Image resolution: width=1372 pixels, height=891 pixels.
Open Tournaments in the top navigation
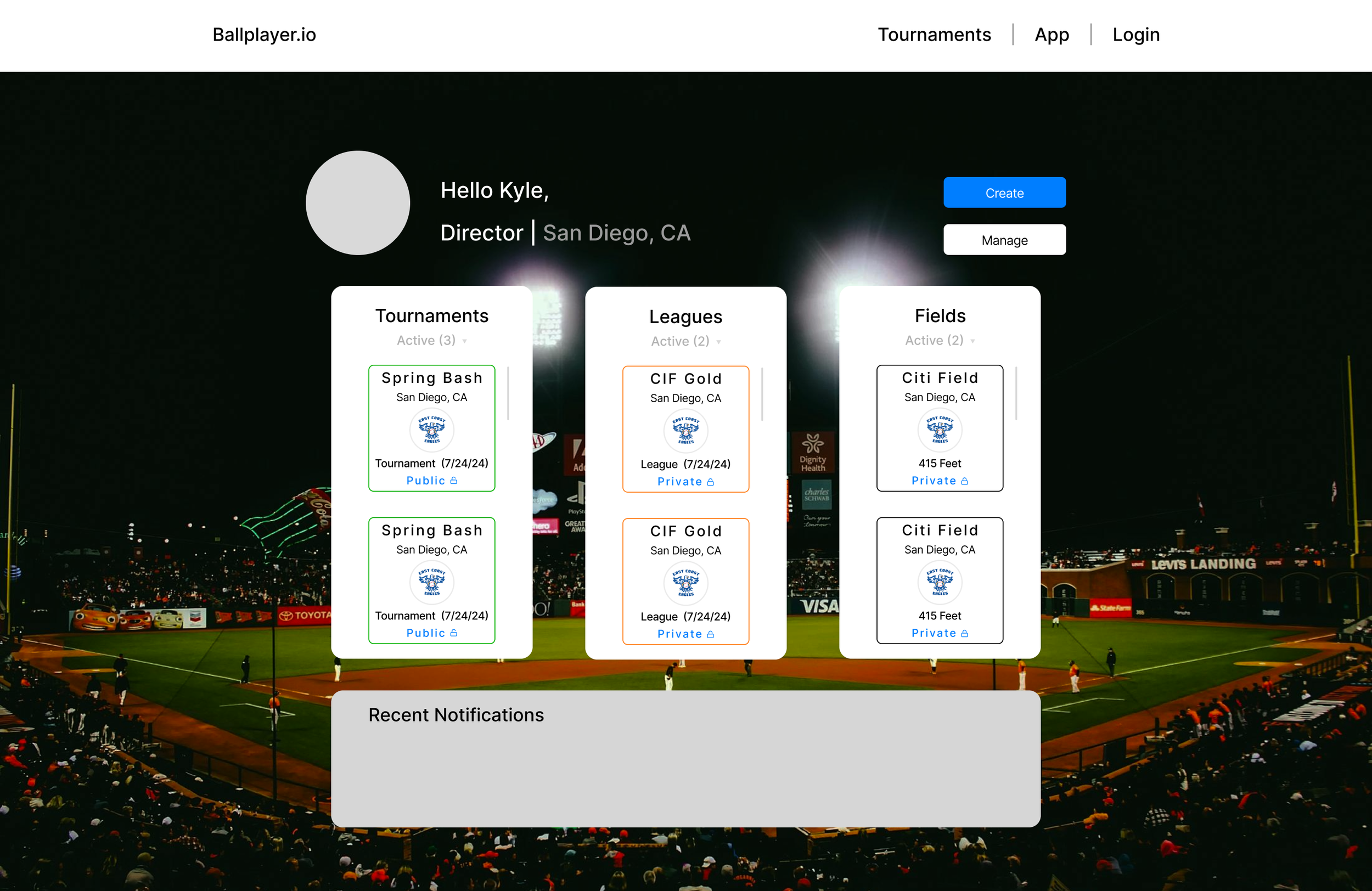(934, 35)
